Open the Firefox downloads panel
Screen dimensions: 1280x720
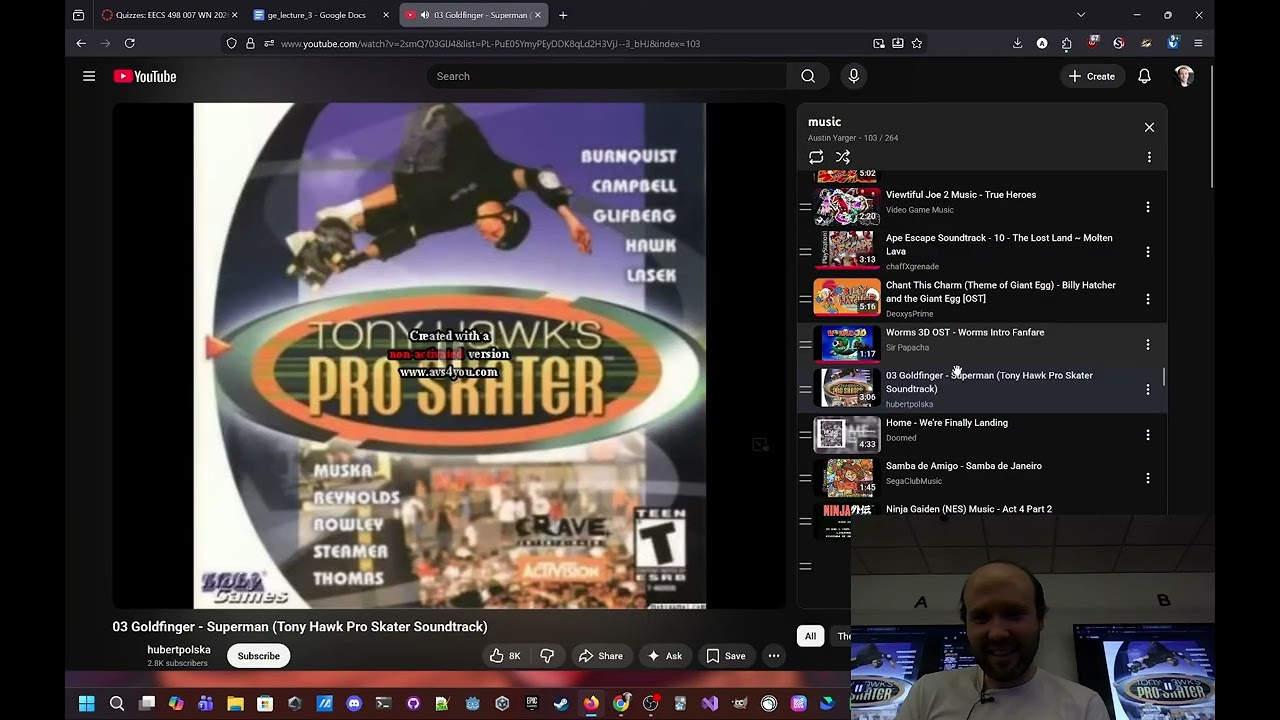click(1017, 43)
